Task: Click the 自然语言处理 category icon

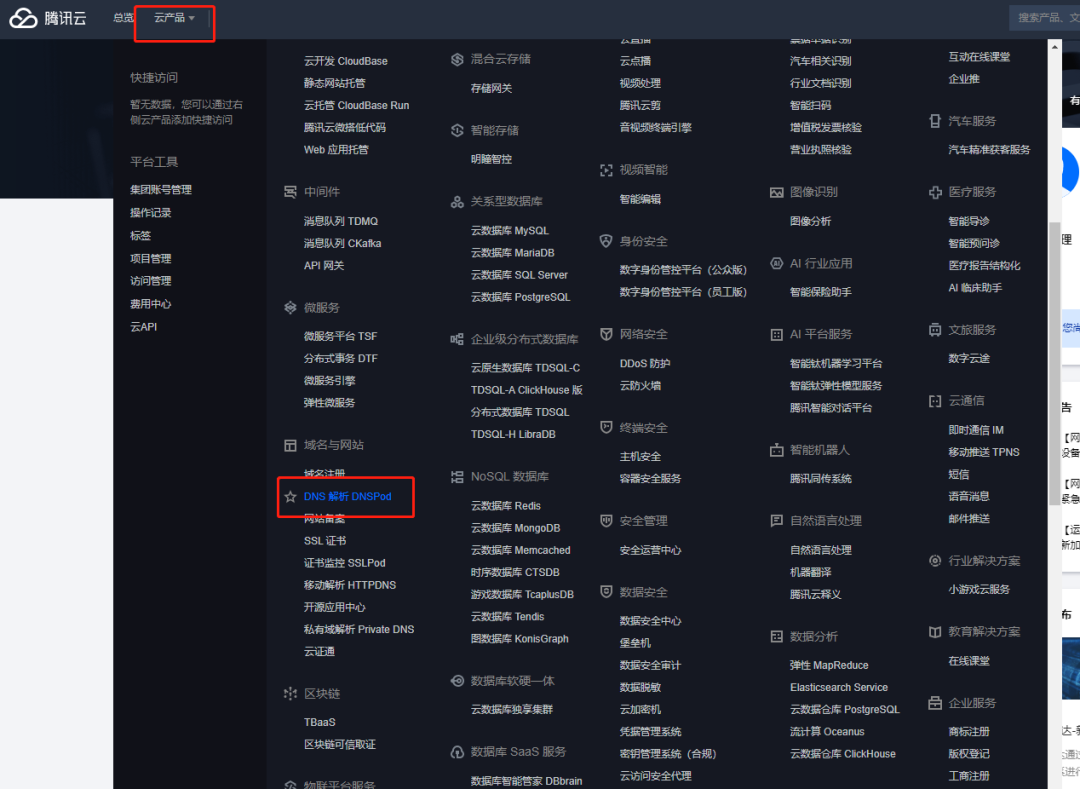Action: pyautogui.click(x=776, y=521)
